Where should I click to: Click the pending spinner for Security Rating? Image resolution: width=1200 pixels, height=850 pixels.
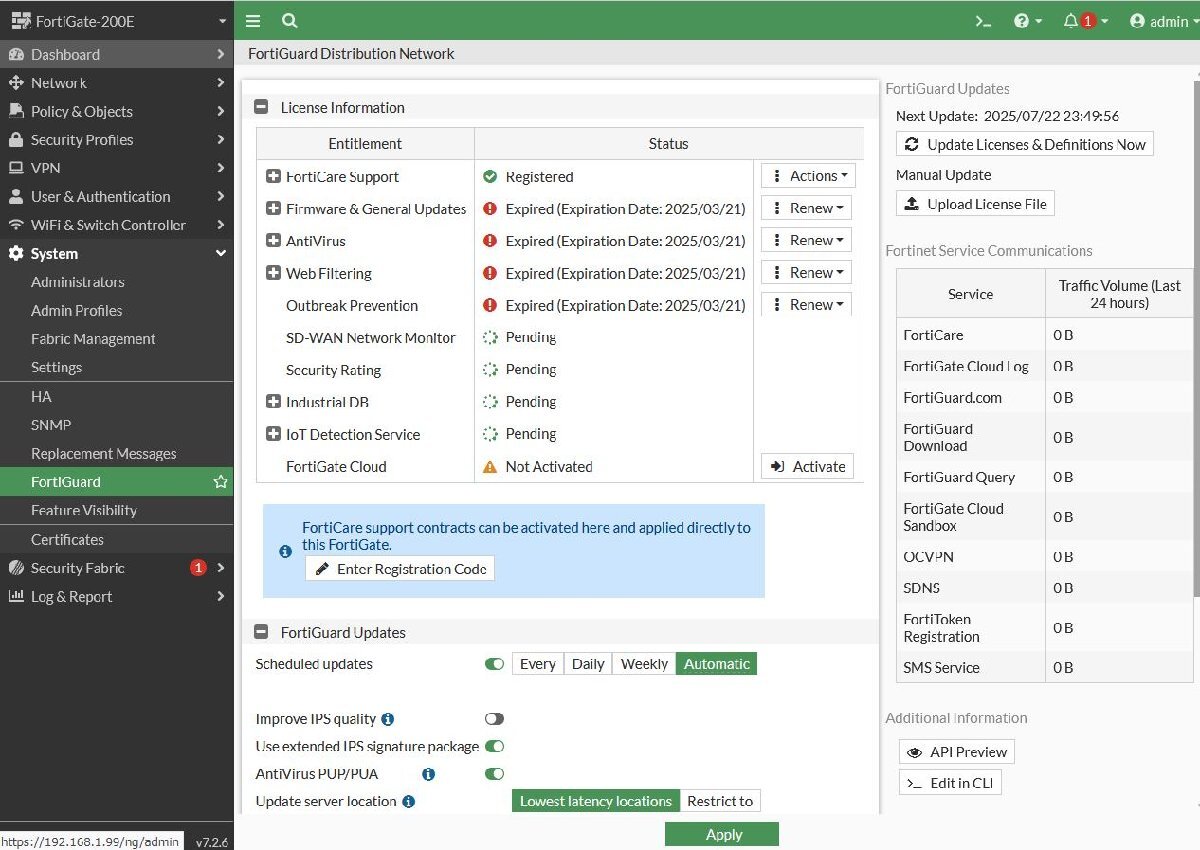coord(490,370)
